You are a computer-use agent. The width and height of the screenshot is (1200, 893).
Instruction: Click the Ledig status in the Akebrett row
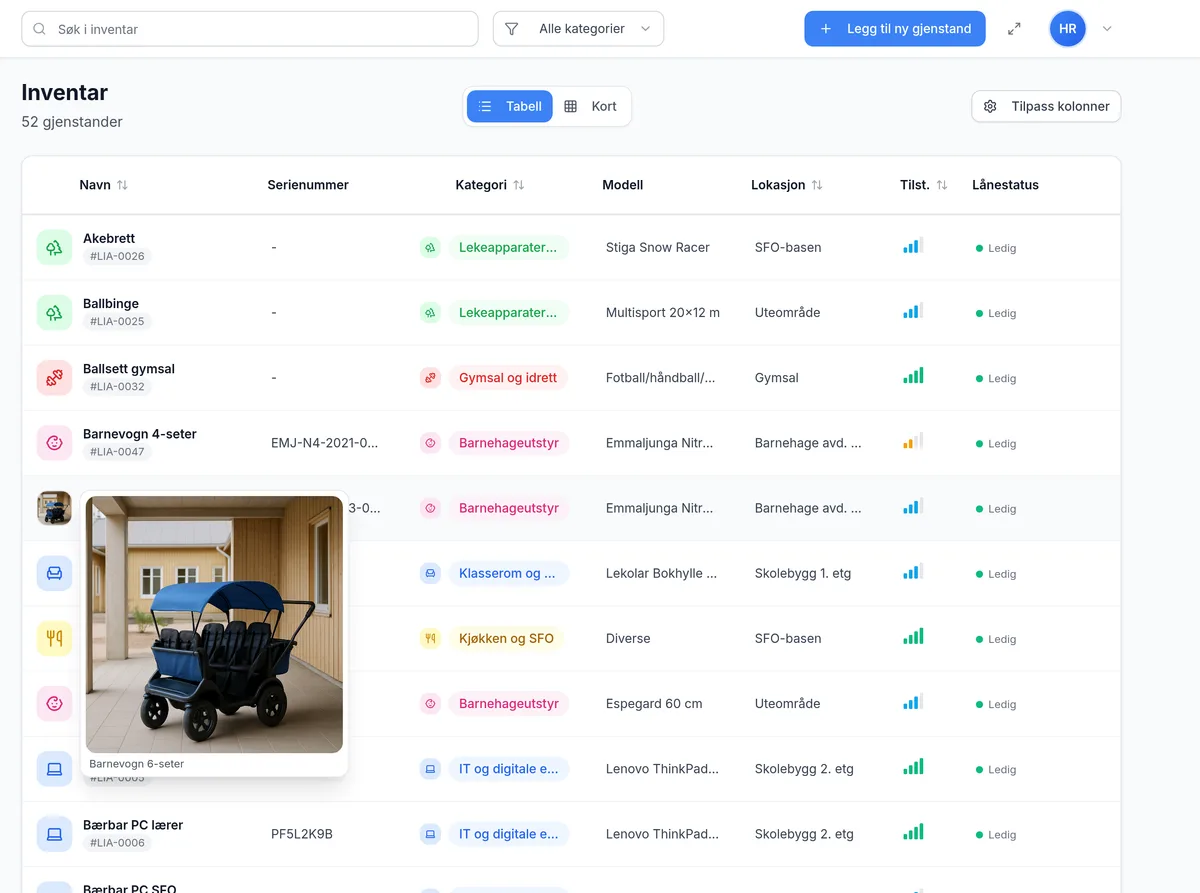[x=996, y=248]
